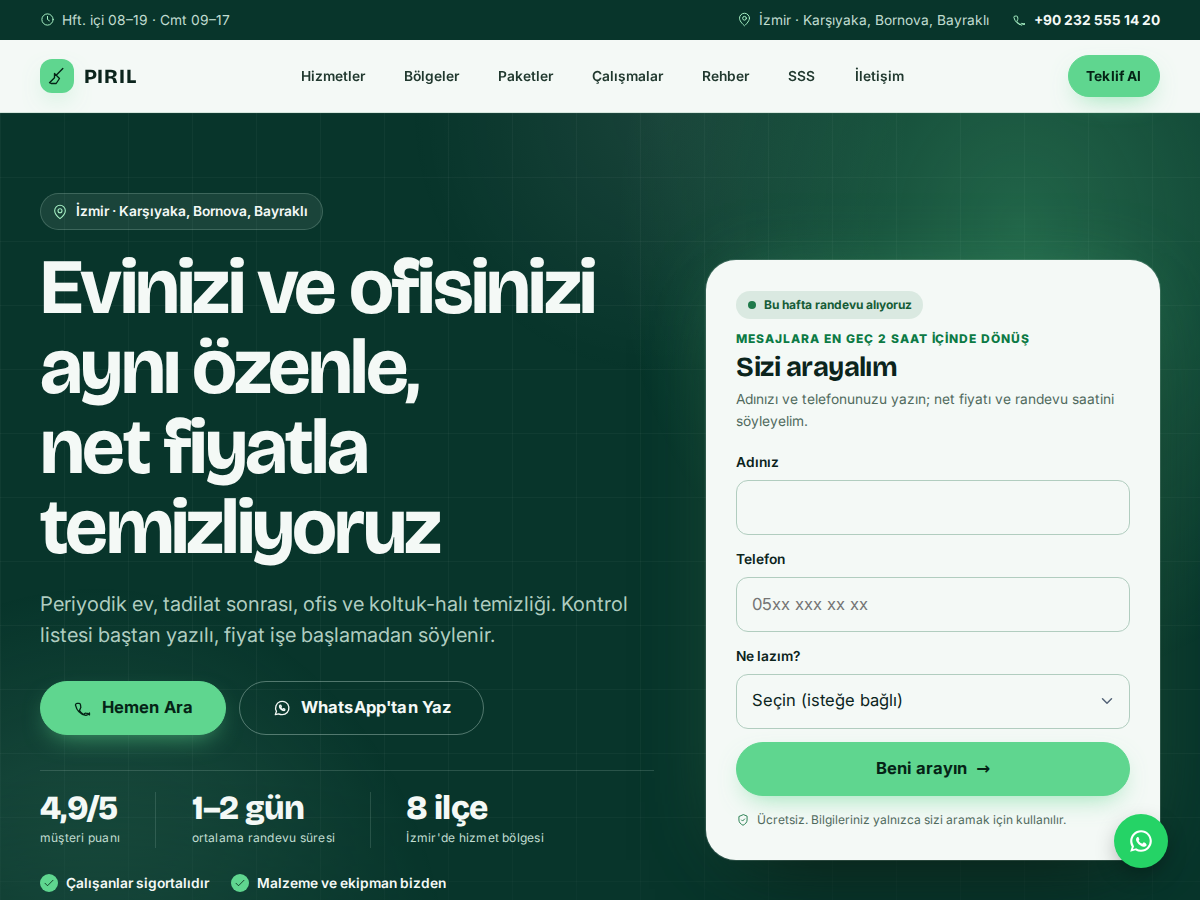Click checkmark icon beside Malzeme ve ekipman bizden
1200x900 pixels.
(x=240, y=883)
